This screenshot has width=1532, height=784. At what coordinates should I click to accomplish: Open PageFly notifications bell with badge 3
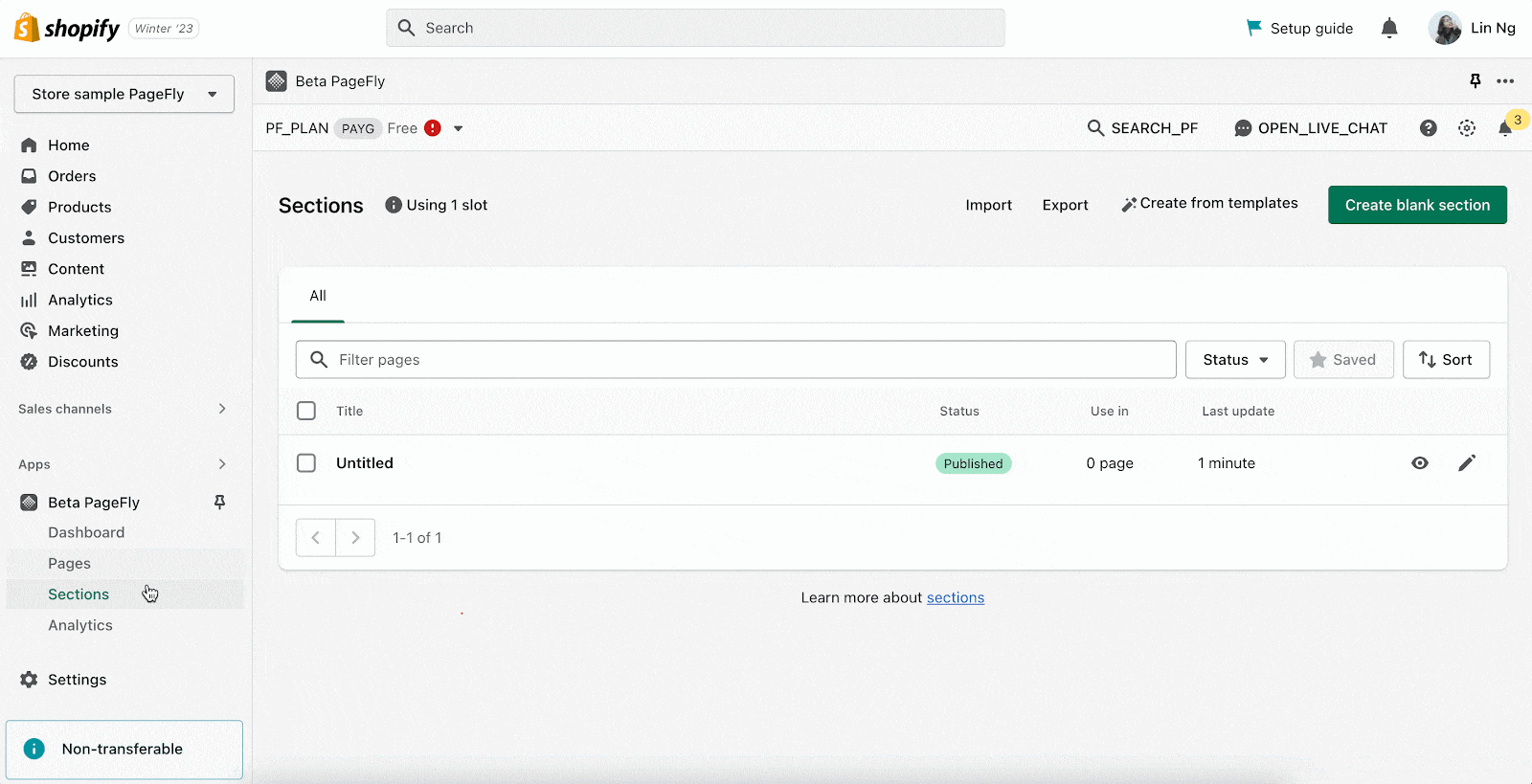click(1505, 128)
